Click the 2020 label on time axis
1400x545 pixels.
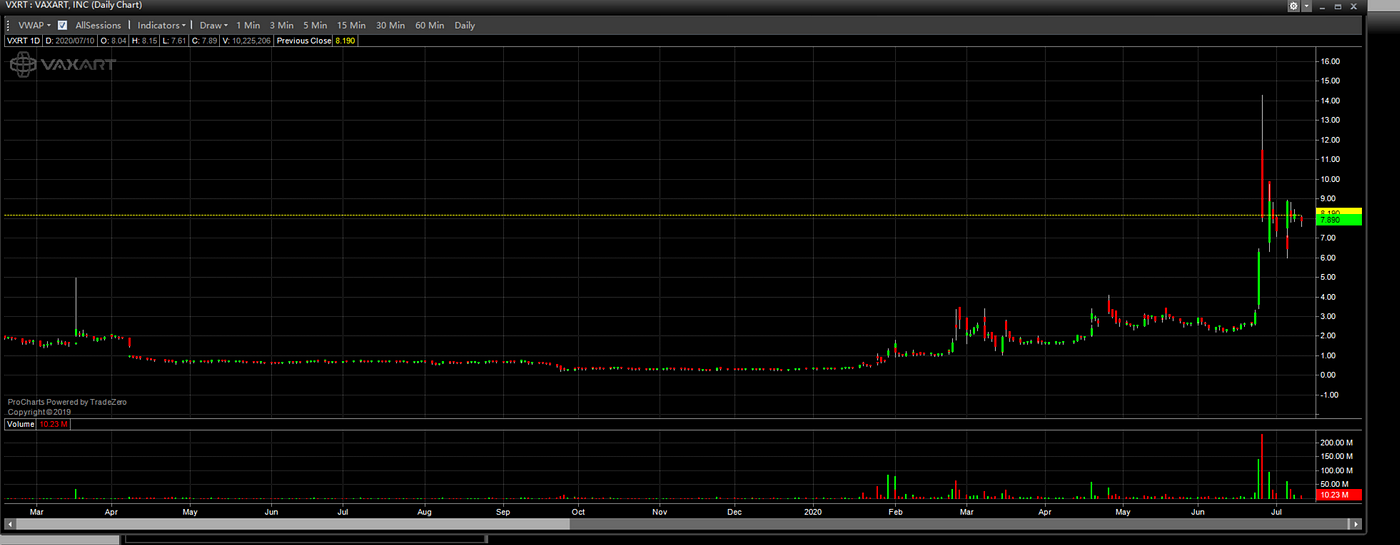(x=811, y=511)
